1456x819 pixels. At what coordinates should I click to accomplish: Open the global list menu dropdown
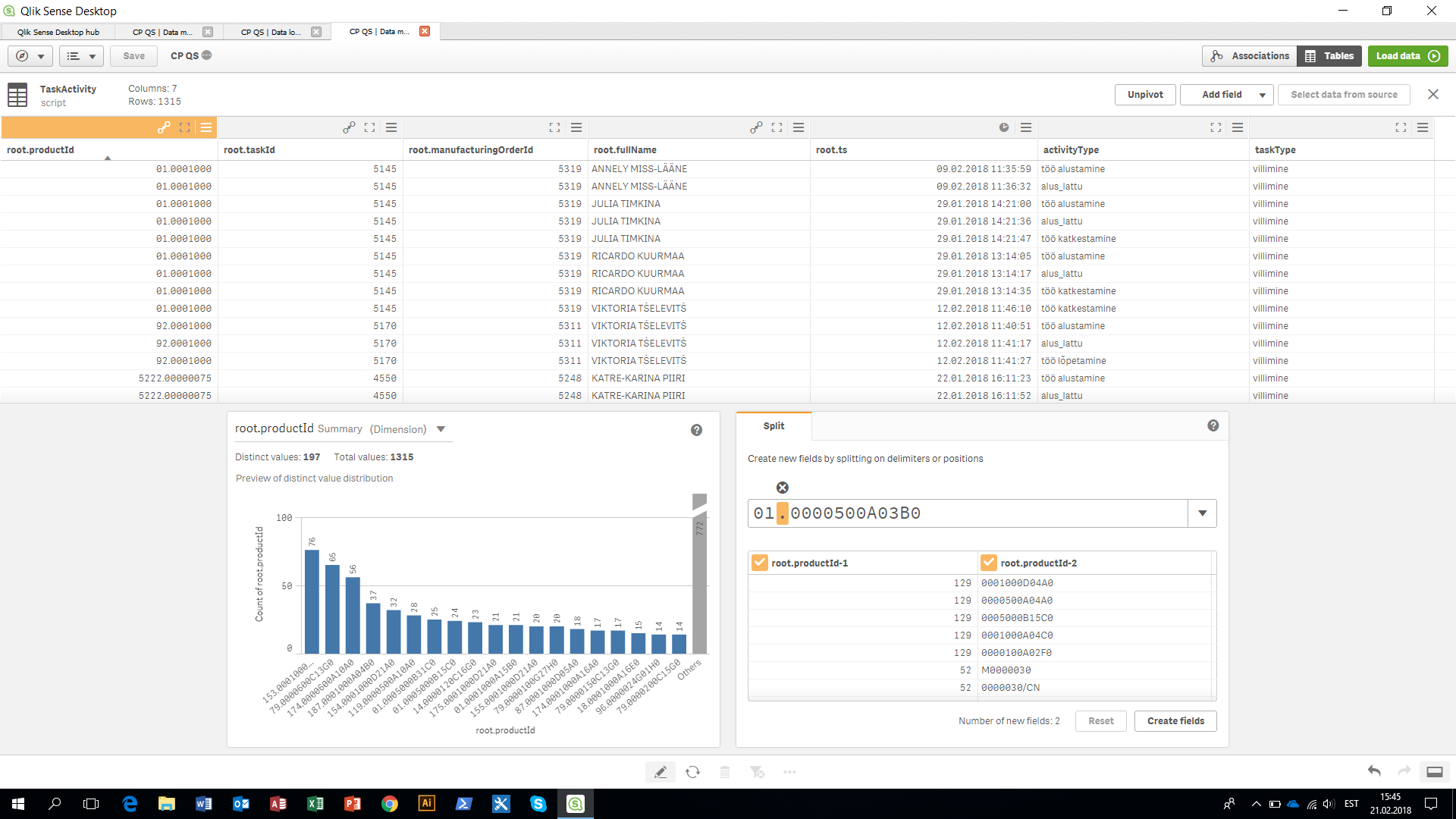click(81, 56)
